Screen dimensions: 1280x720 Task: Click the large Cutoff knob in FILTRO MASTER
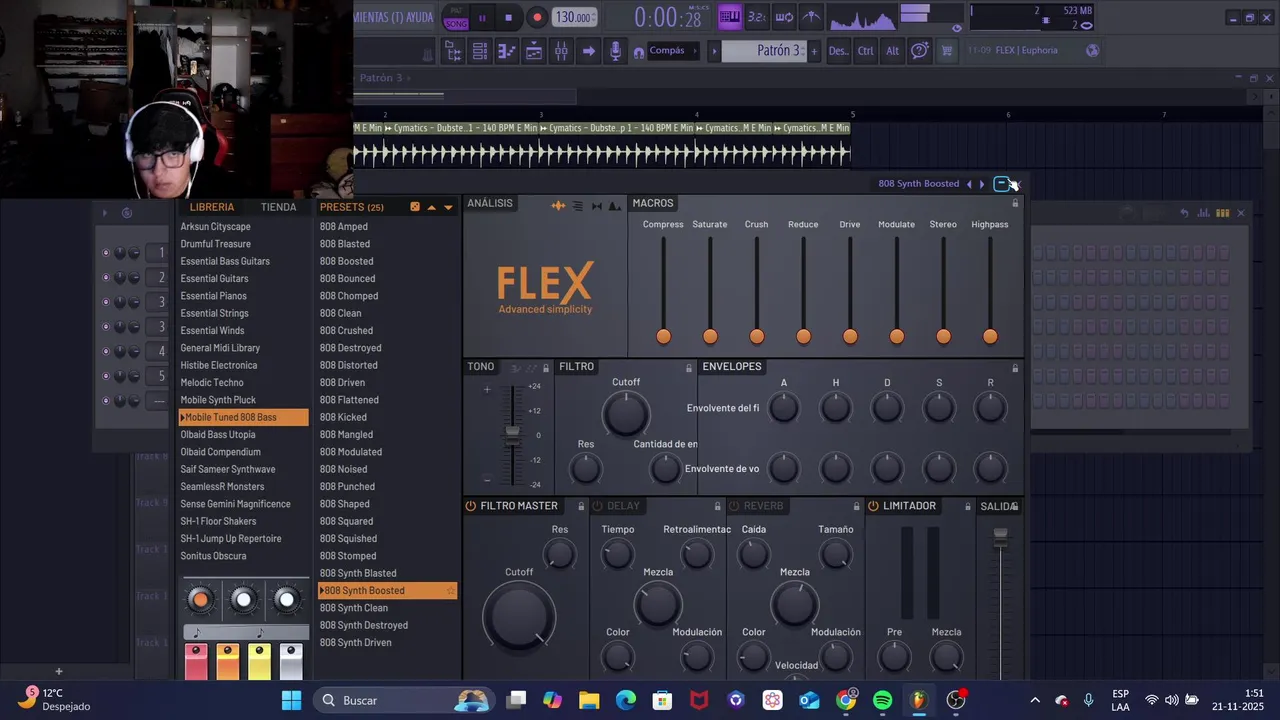click(519, 617)
